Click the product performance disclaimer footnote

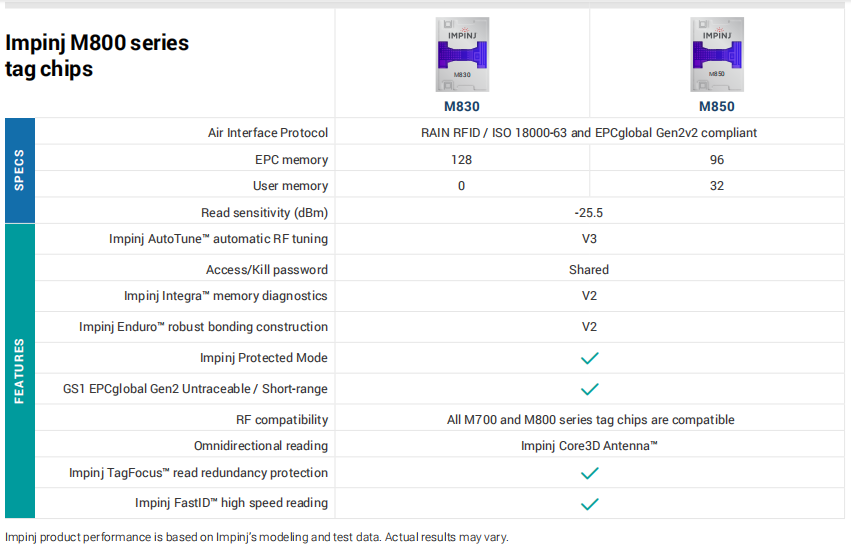[257, 537]
